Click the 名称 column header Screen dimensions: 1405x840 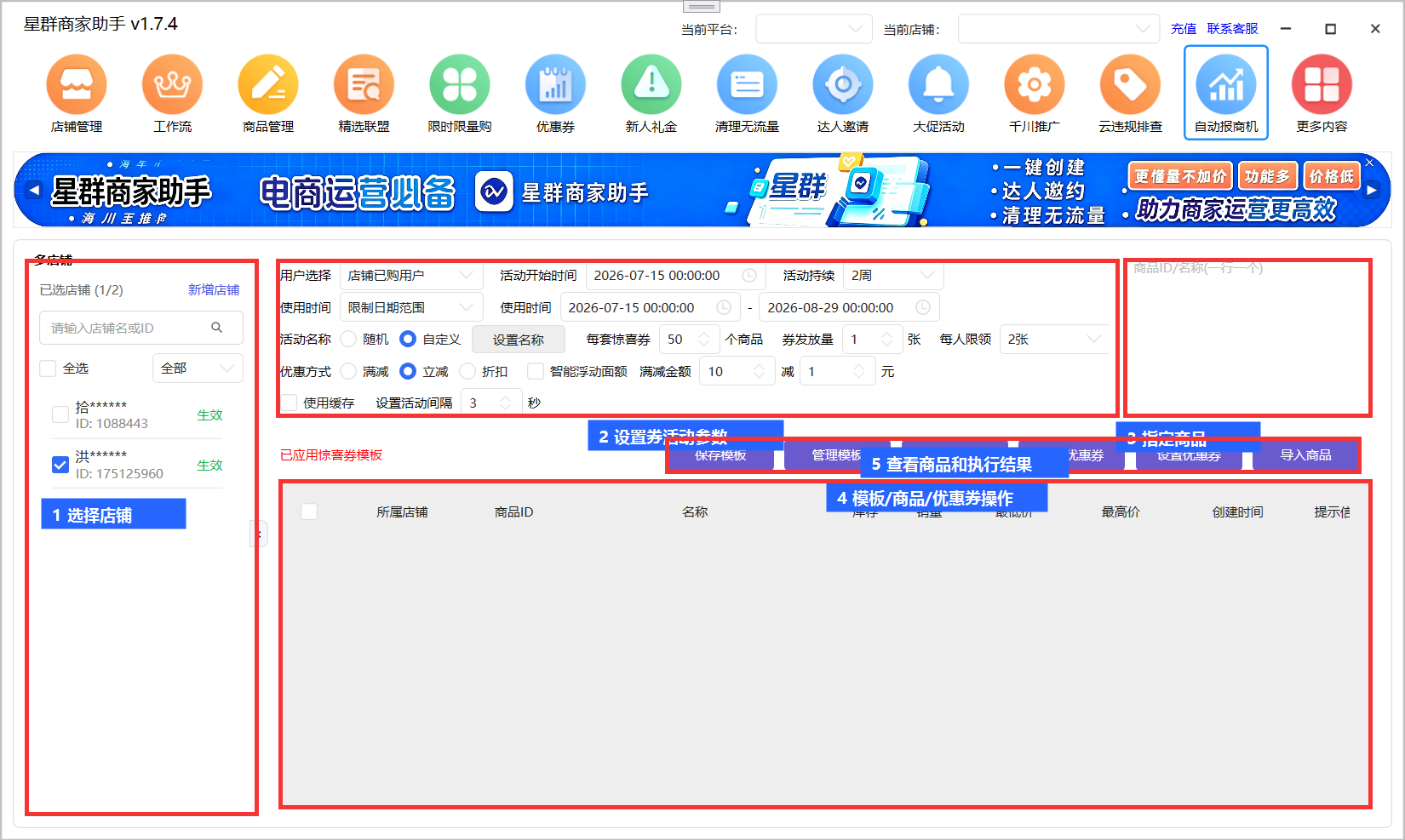pos(695,512)
